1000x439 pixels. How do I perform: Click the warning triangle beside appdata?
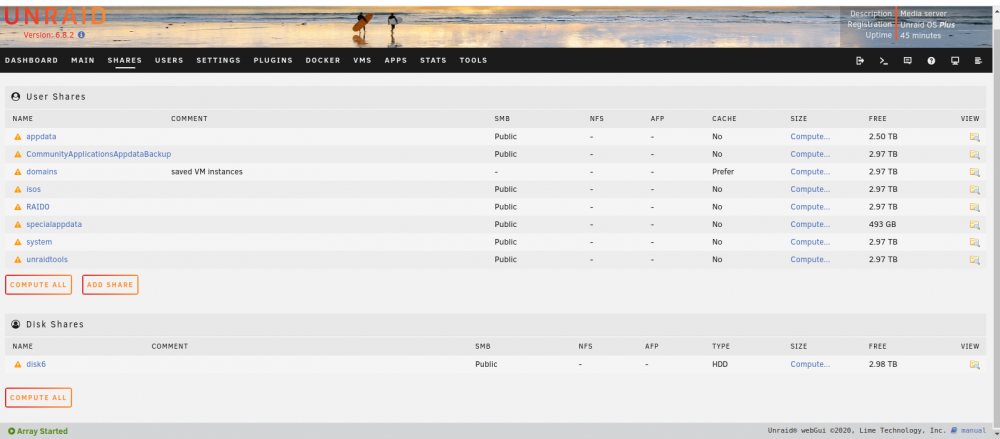click(18, 137)
